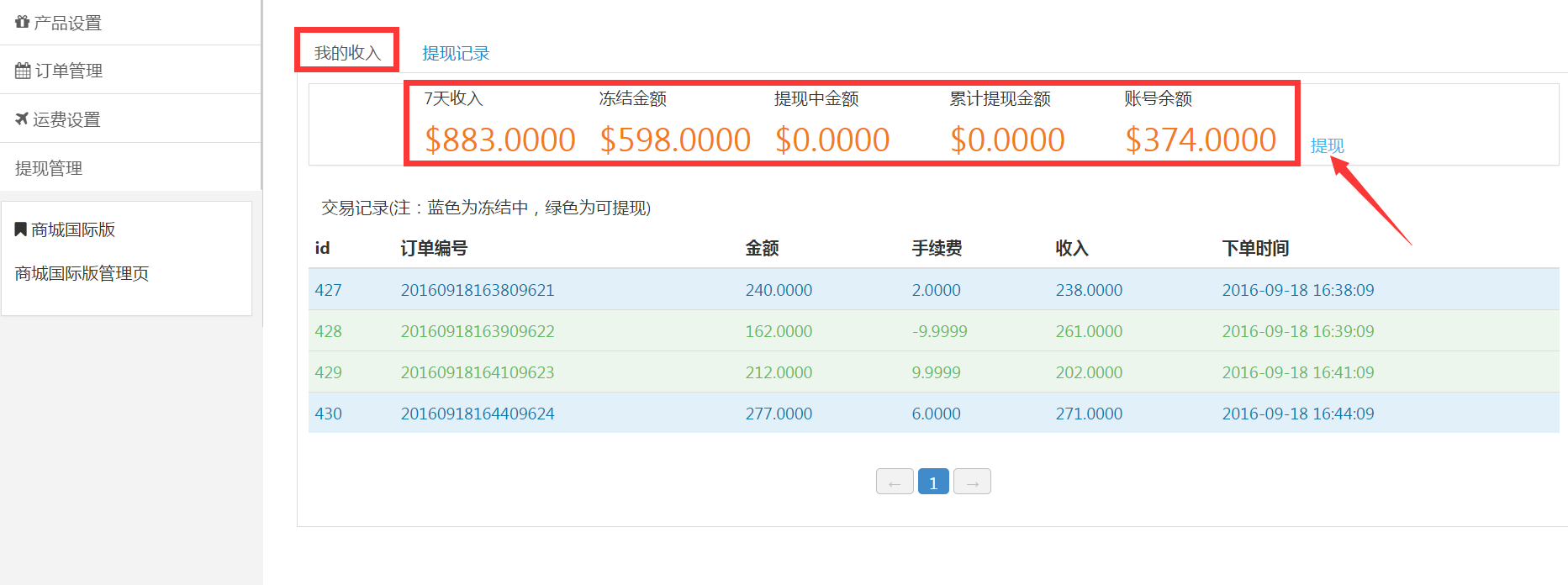The image size is (1568, 585).
Task: Click amount 240.0000 in row 427
Action: tap(779, 290)
